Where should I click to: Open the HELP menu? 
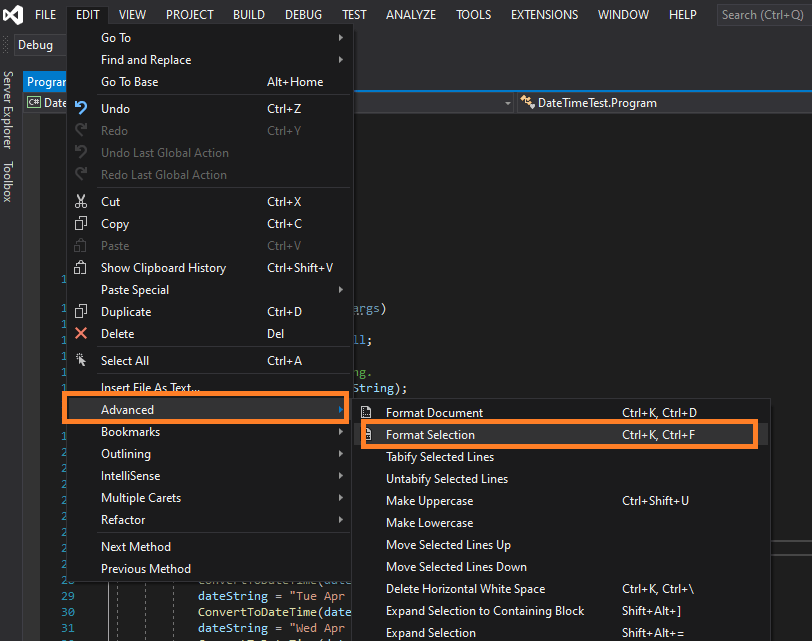pyautogui.click(x=683, y=14)
